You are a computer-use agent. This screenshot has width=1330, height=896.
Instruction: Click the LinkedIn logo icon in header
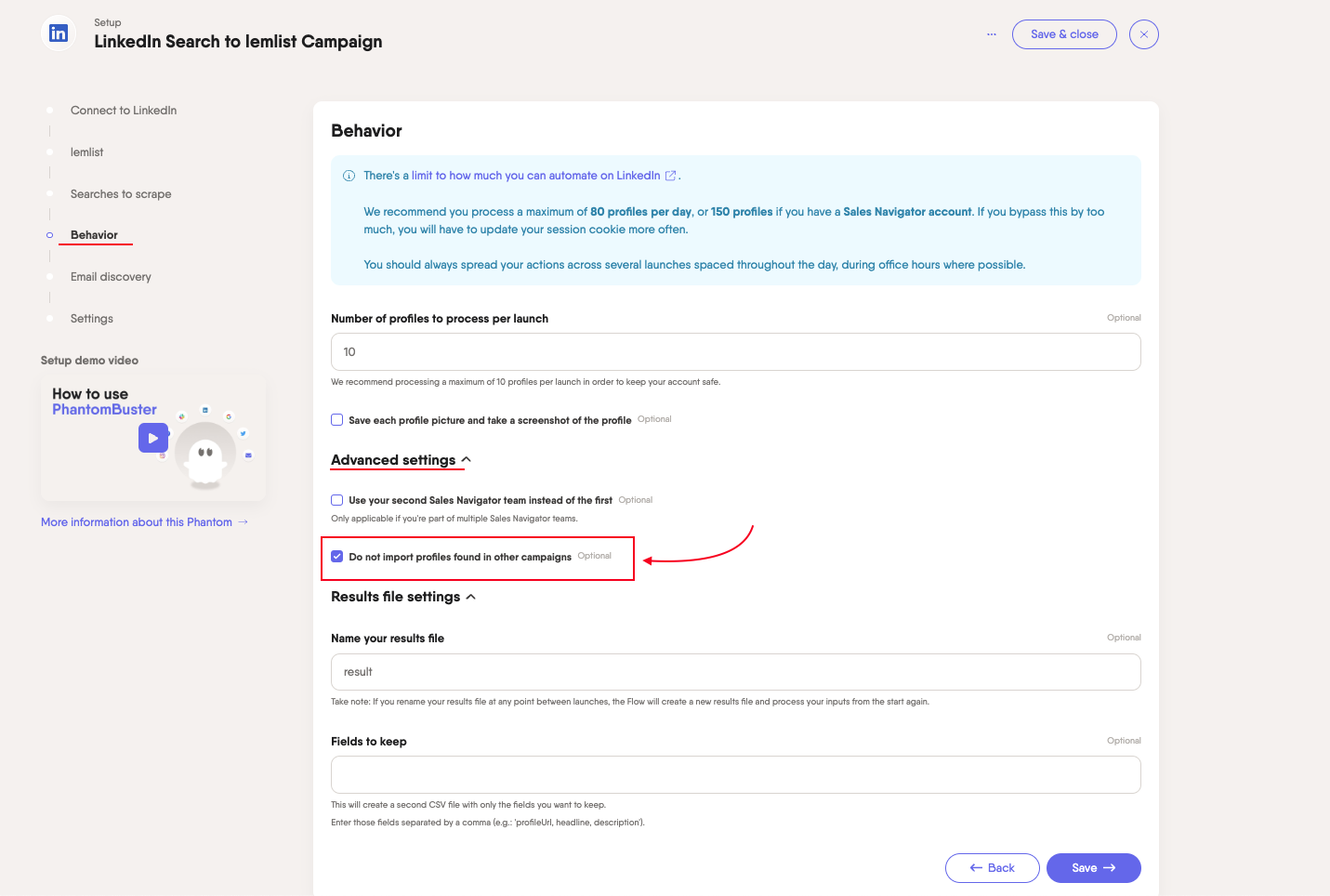coord(58,33)
